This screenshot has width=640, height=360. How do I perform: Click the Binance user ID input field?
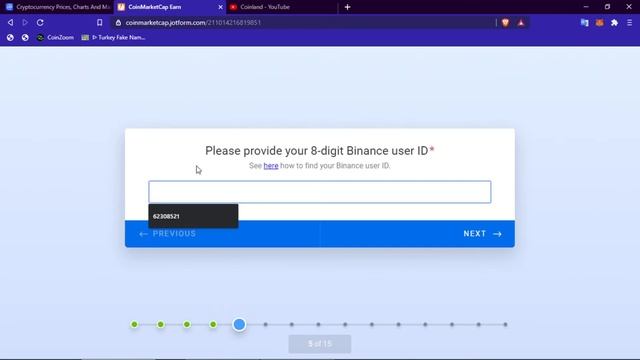click(x=320, y=192)
